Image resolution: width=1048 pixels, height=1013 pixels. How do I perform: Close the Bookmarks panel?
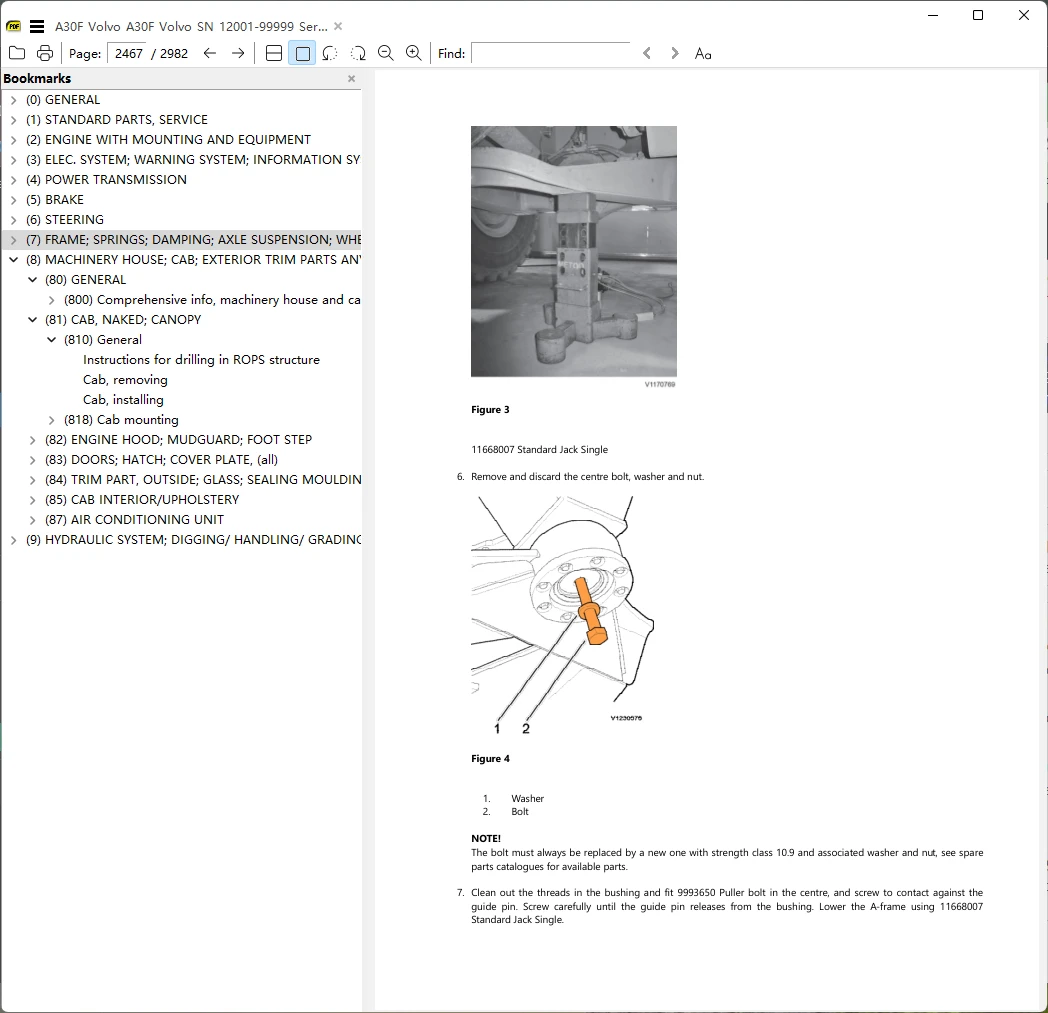[x=351, y=79]
